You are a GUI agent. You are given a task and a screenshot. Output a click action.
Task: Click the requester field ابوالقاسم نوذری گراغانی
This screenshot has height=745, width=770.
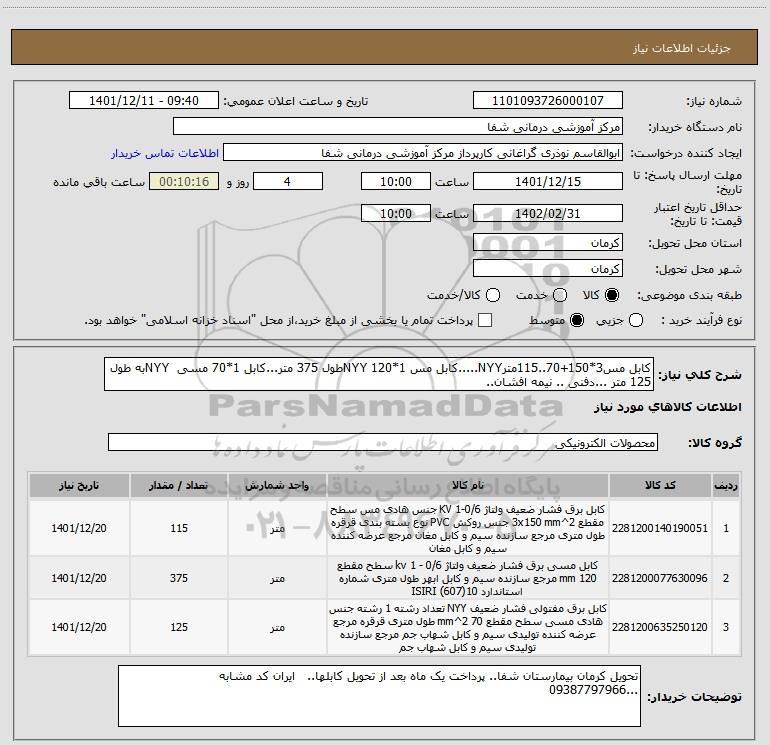tap(423, 153)
